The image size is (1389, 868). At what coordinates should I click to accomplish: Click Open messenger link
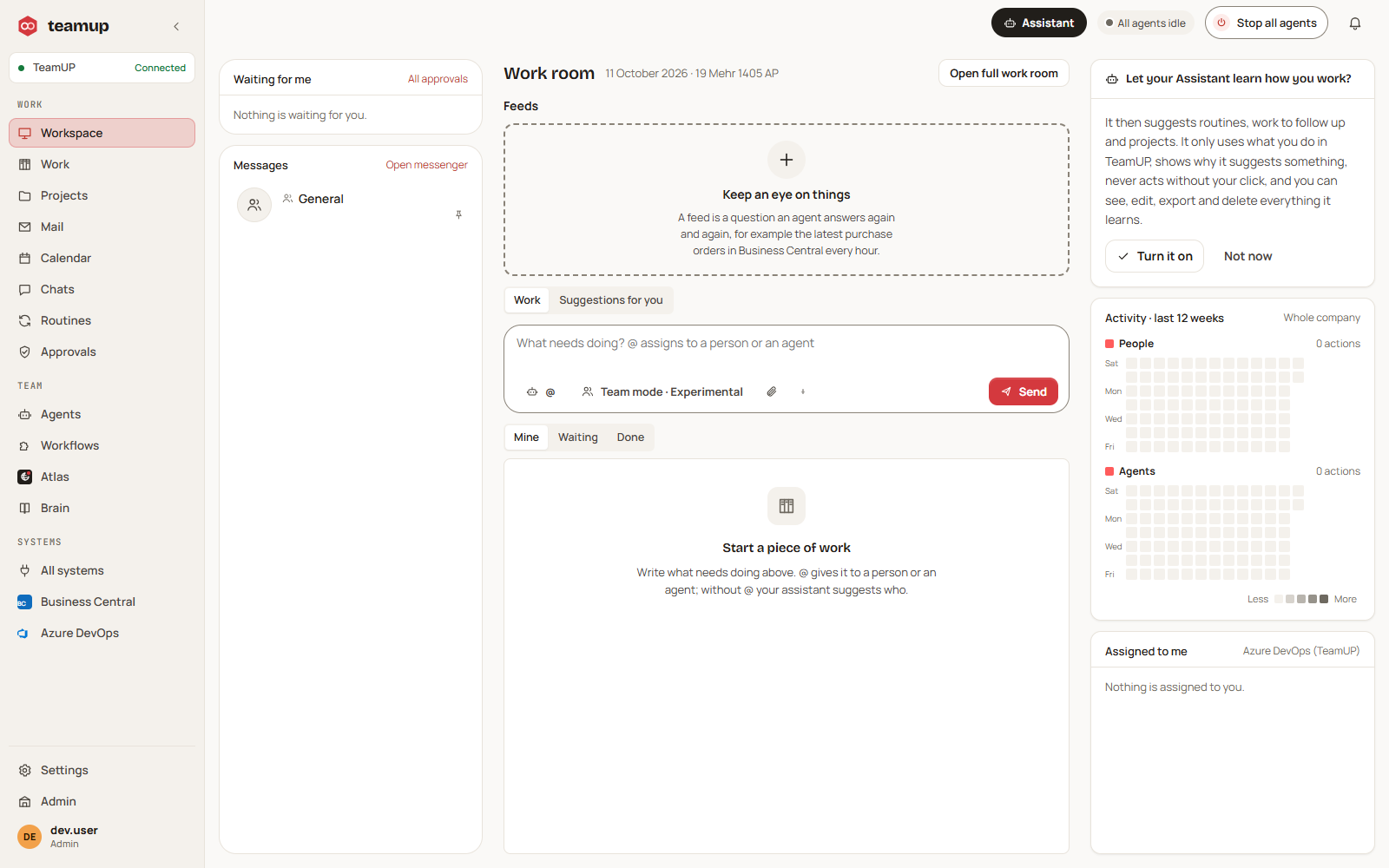[426, 165]
